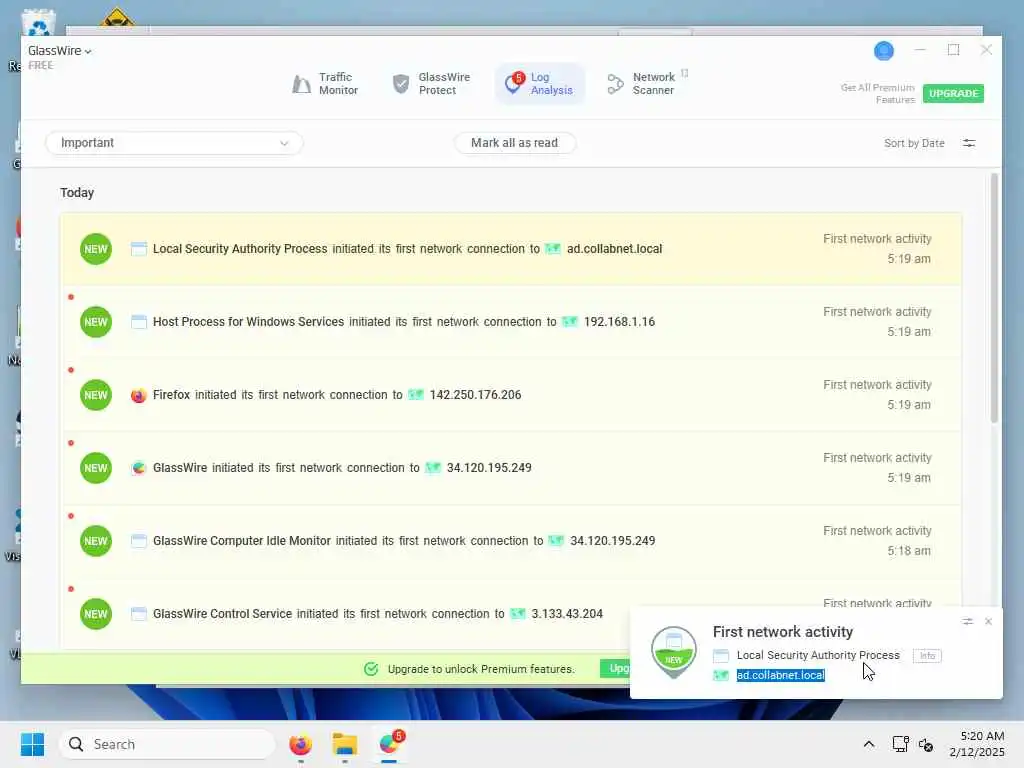This screenshot has width=1024, height=768.
Task: Click host flag icon before 192.168.1.16
Action: click(x=570, y=322)
